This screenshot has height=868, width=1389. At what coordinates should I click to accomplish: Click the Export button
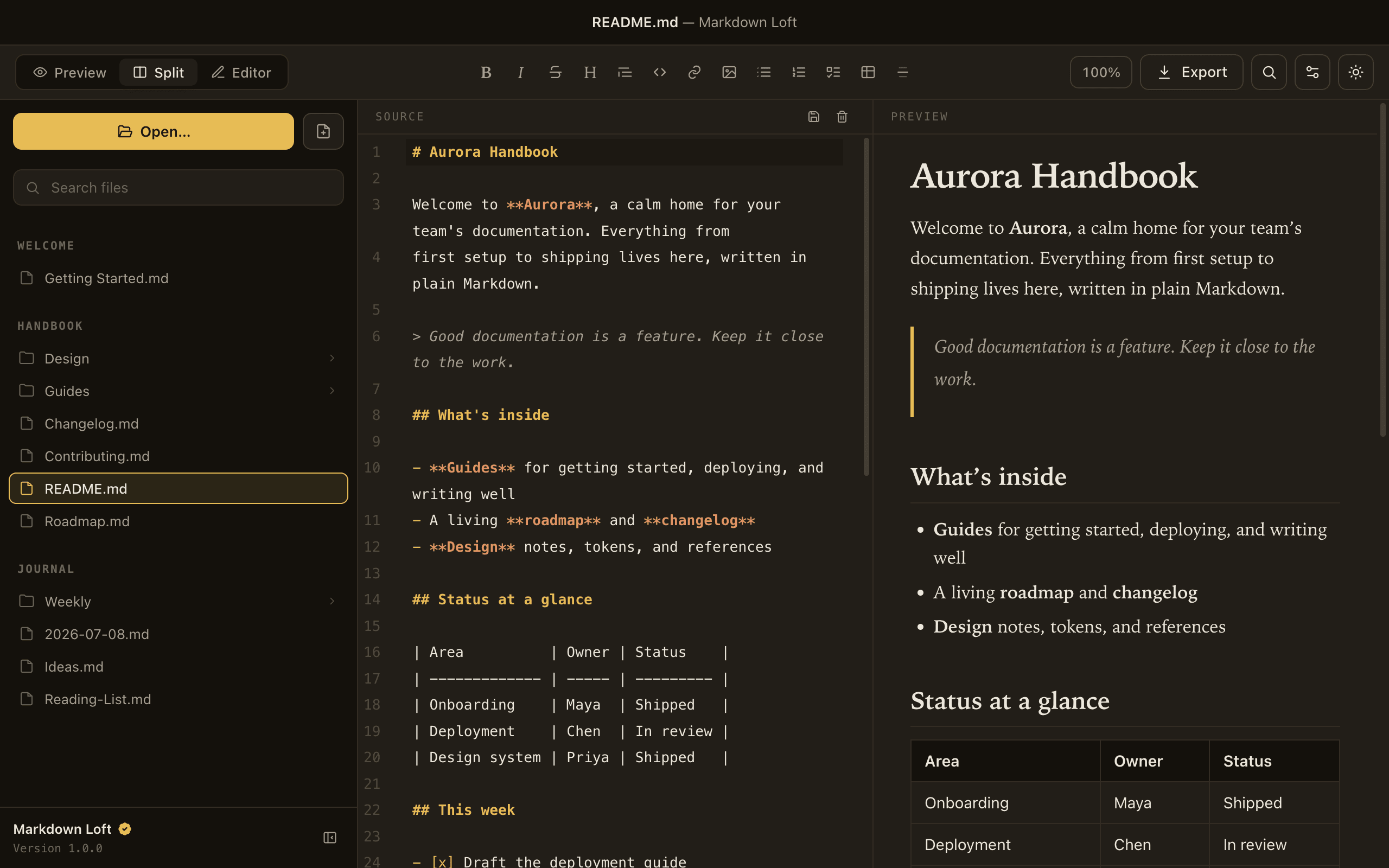coord(1191,72)
